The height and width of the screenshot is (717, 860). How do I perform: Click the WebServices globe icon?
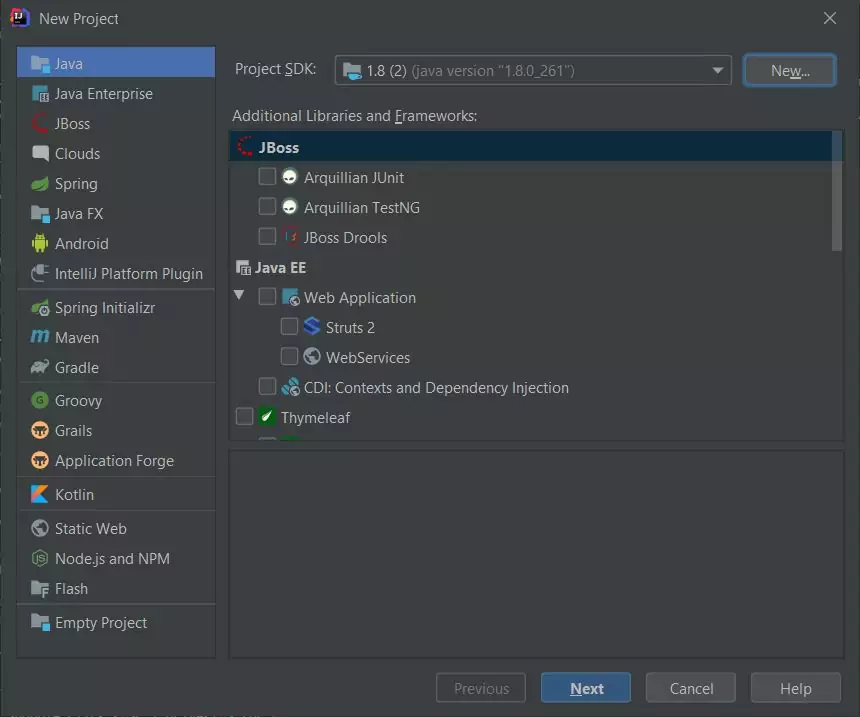[x=312, y=357]
